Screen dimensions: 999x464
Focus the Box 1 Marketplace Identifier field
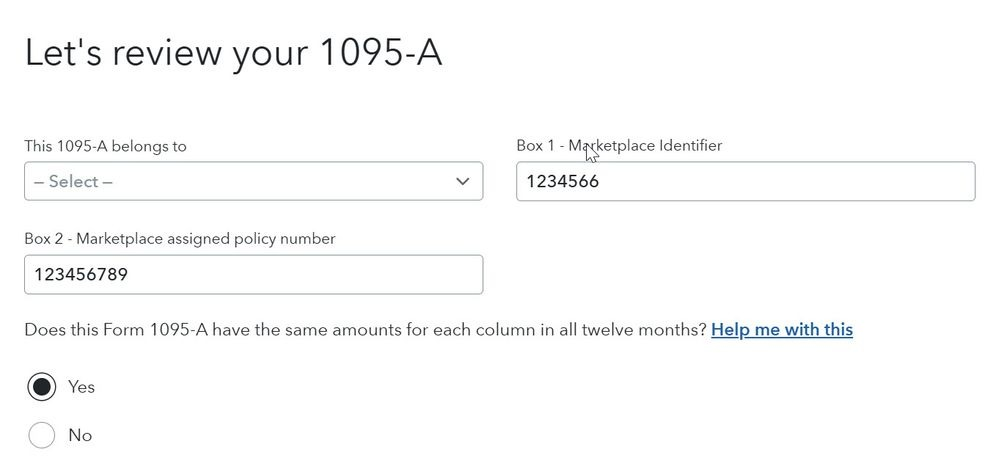coord(745,182)
